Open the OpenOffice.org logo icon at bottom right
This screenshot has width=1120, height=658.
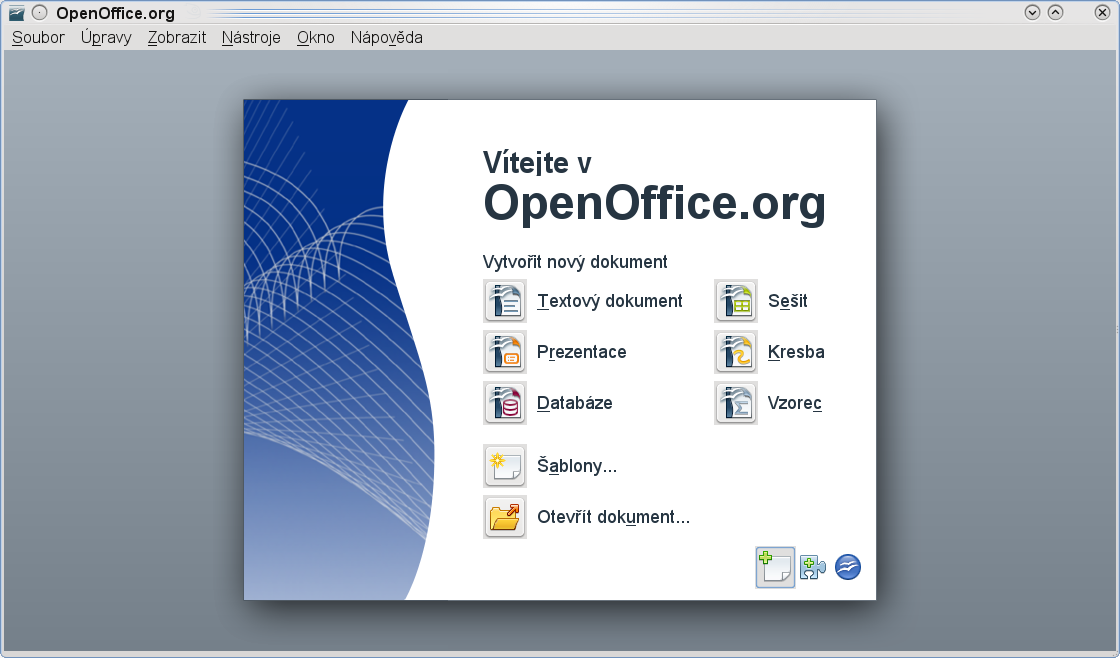[x=847, y=567]
